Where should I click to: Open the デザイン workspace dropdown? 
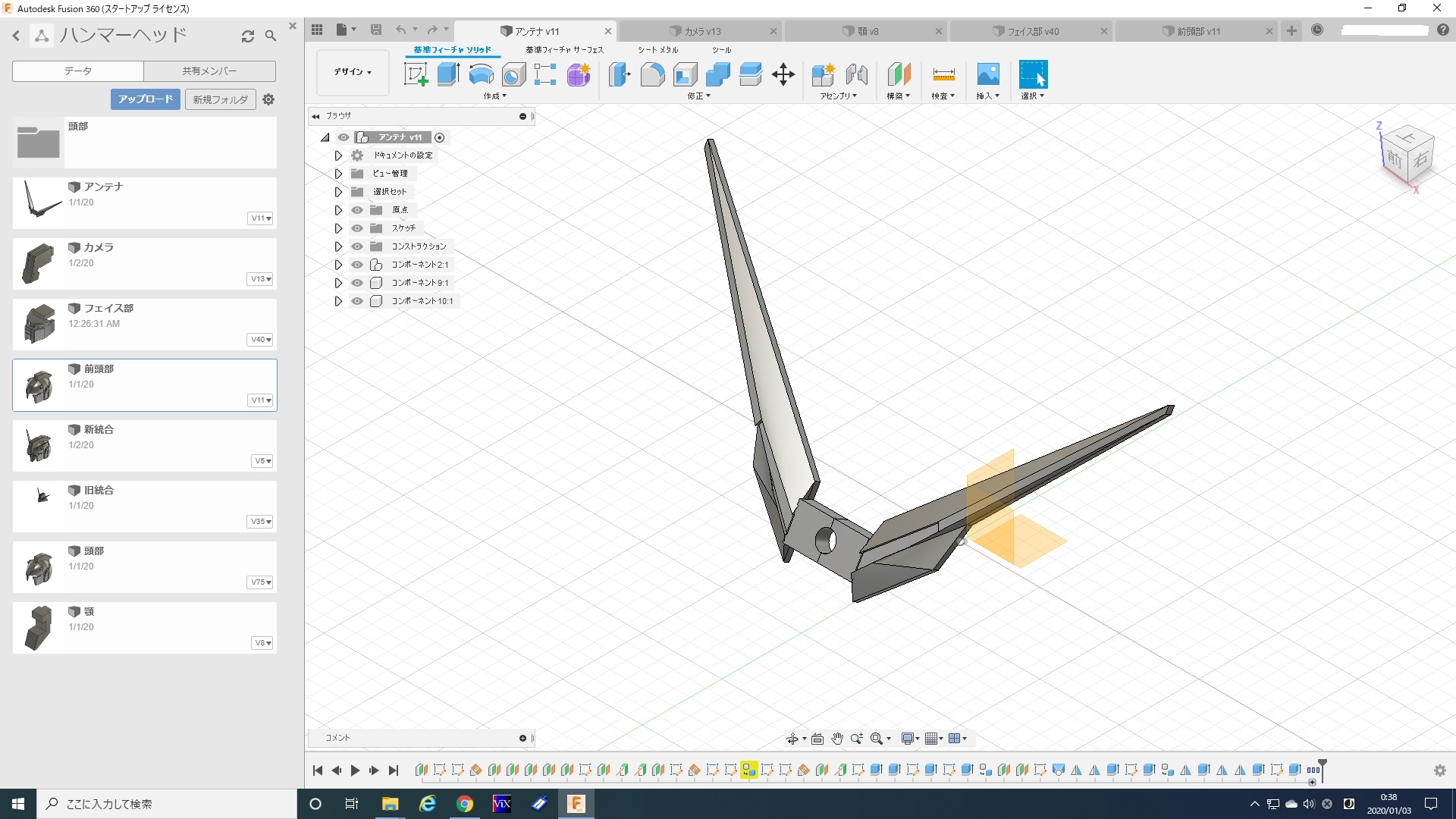click(353, 72)
